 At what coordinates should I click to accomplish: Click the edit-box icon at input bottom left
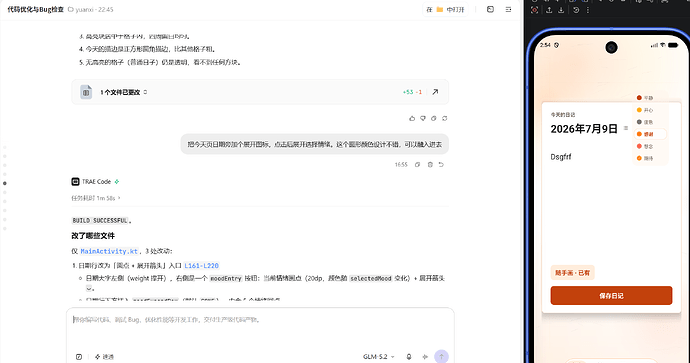click(x=79, y=356)
